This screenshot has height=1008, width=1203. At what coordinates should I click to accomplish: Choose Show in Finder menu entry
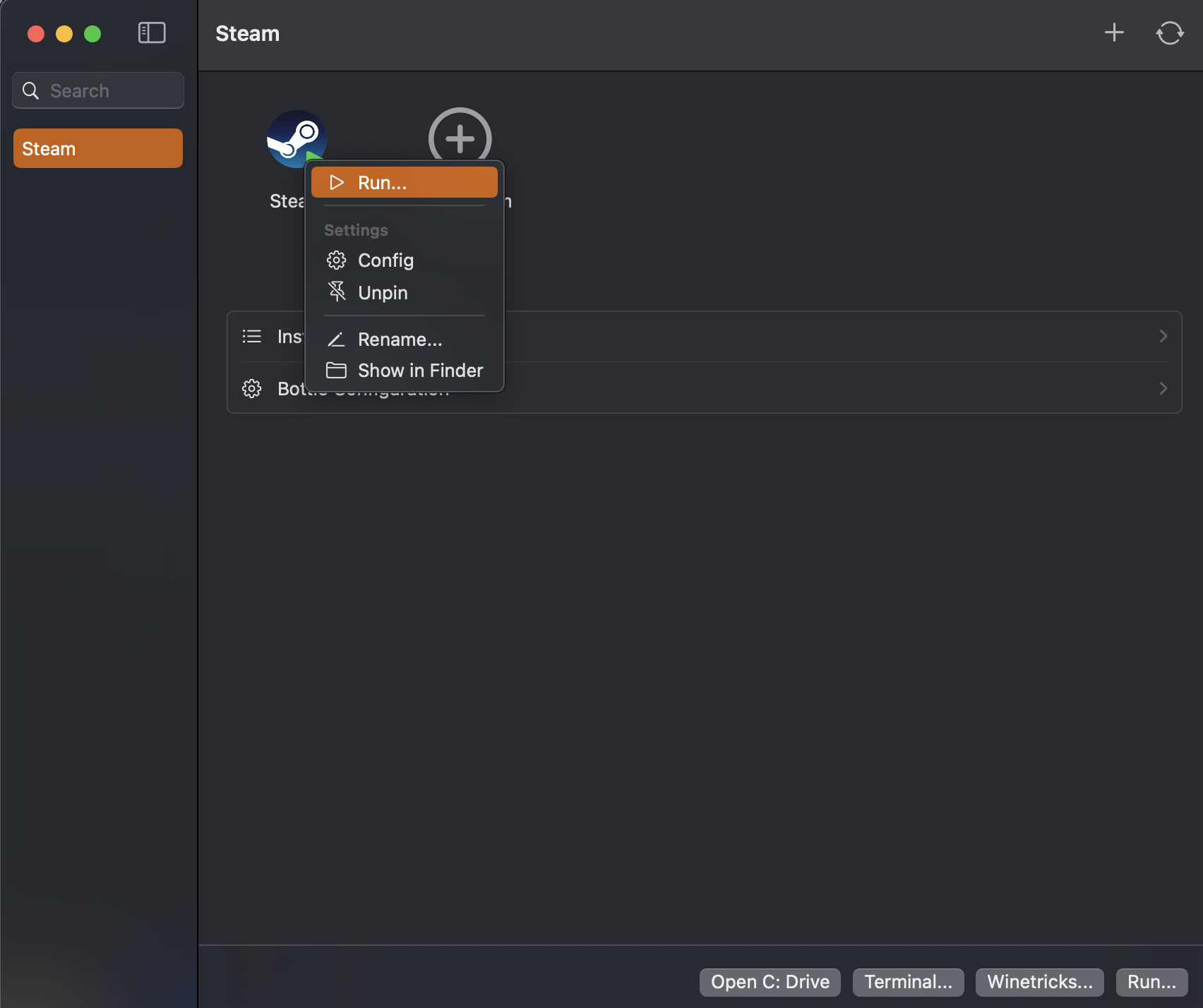tap(420, 371)
